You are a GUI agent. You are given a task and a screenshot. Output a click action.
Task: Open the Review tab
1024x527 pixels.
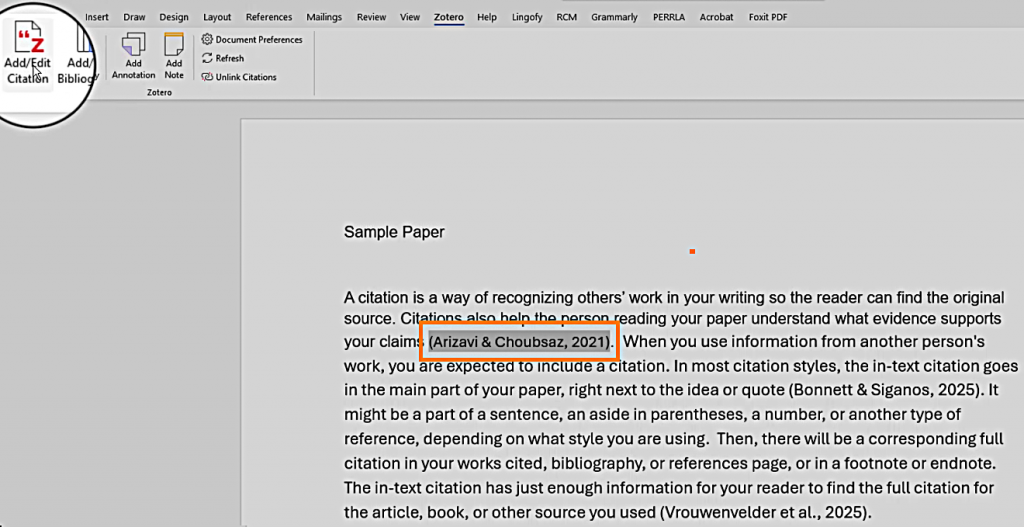click(x=371, y=17)
